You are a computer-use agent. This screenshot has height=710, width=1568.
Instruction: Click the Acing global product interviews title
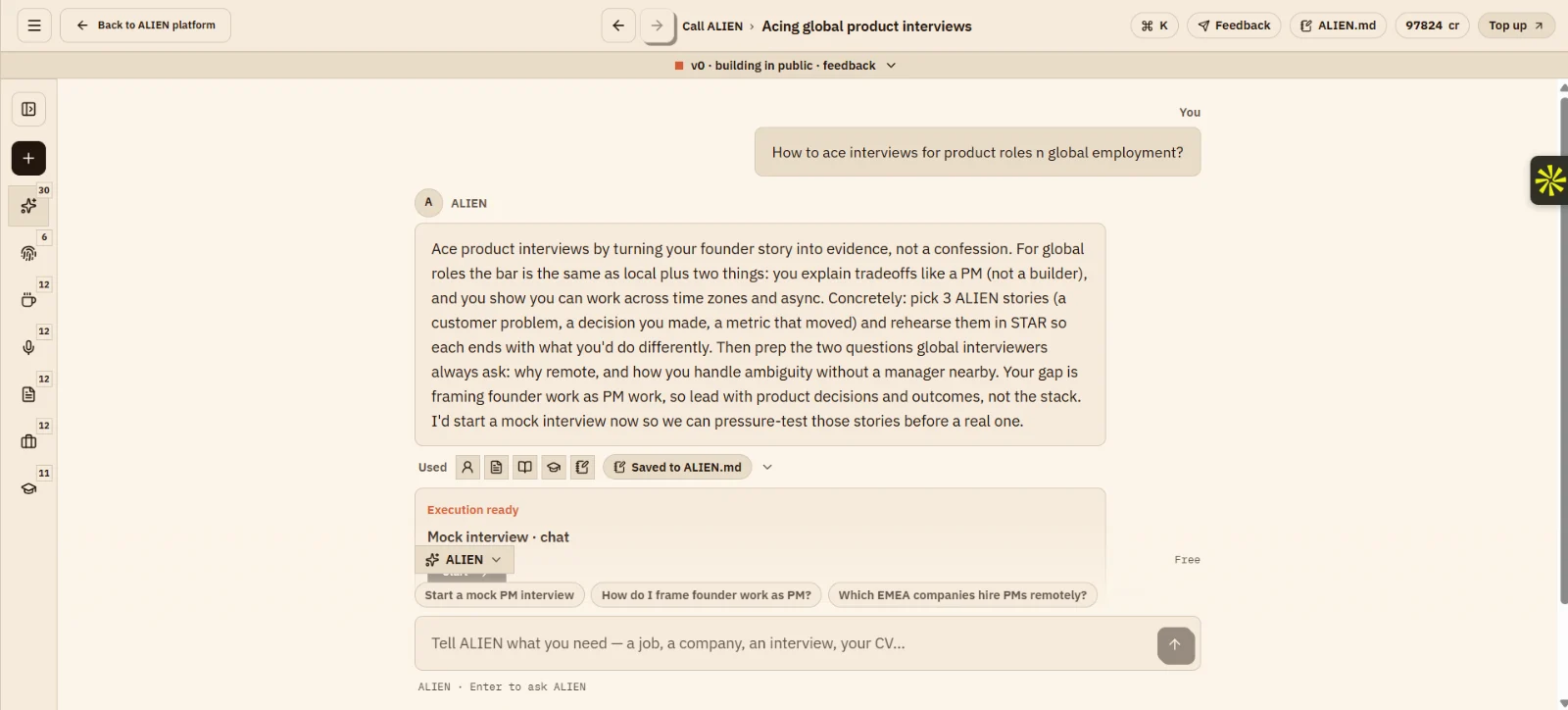click(x=867, y=26)
